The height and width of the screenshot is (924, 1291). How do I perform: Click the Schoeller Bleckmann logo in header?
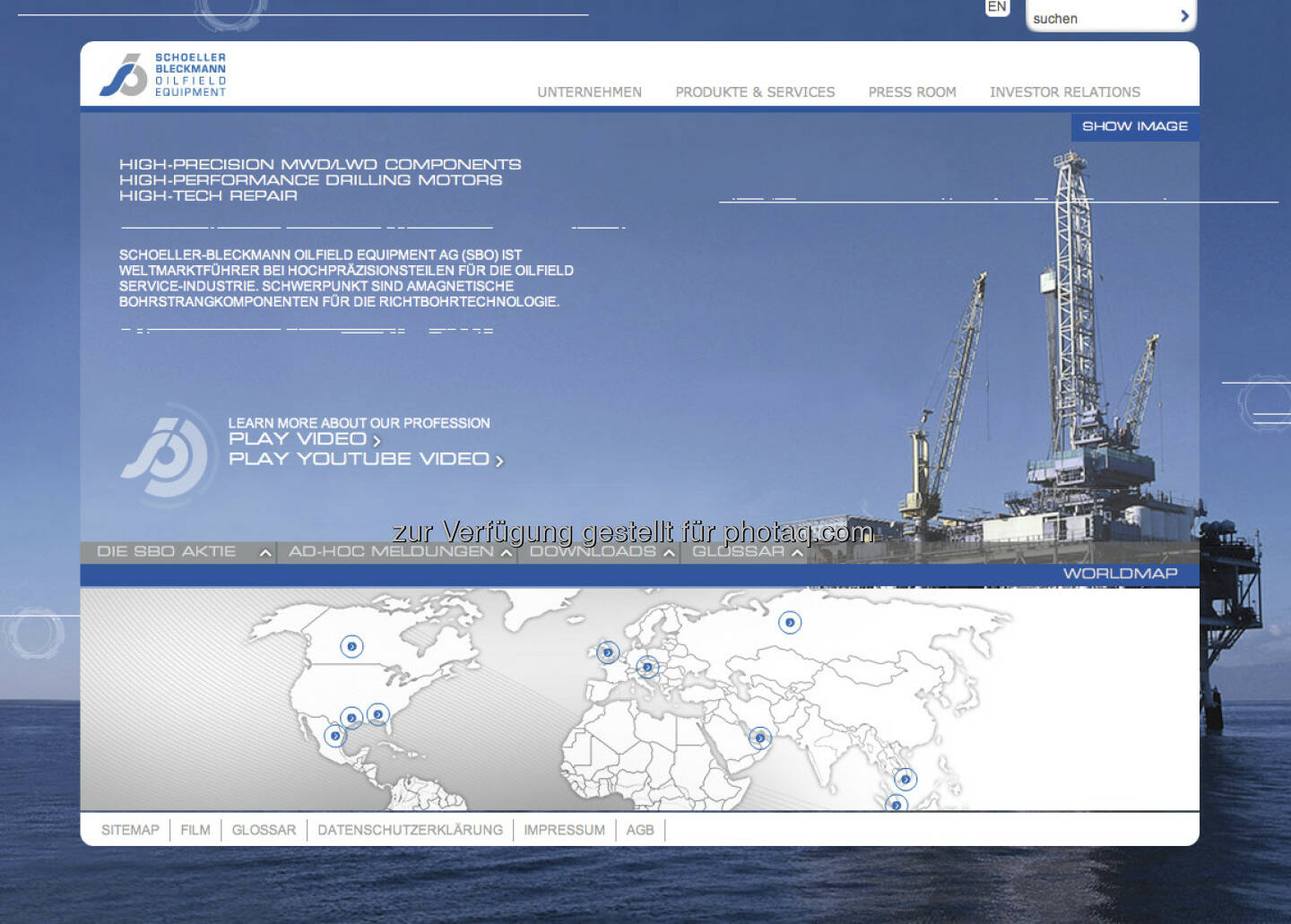[x=163, y=74]
